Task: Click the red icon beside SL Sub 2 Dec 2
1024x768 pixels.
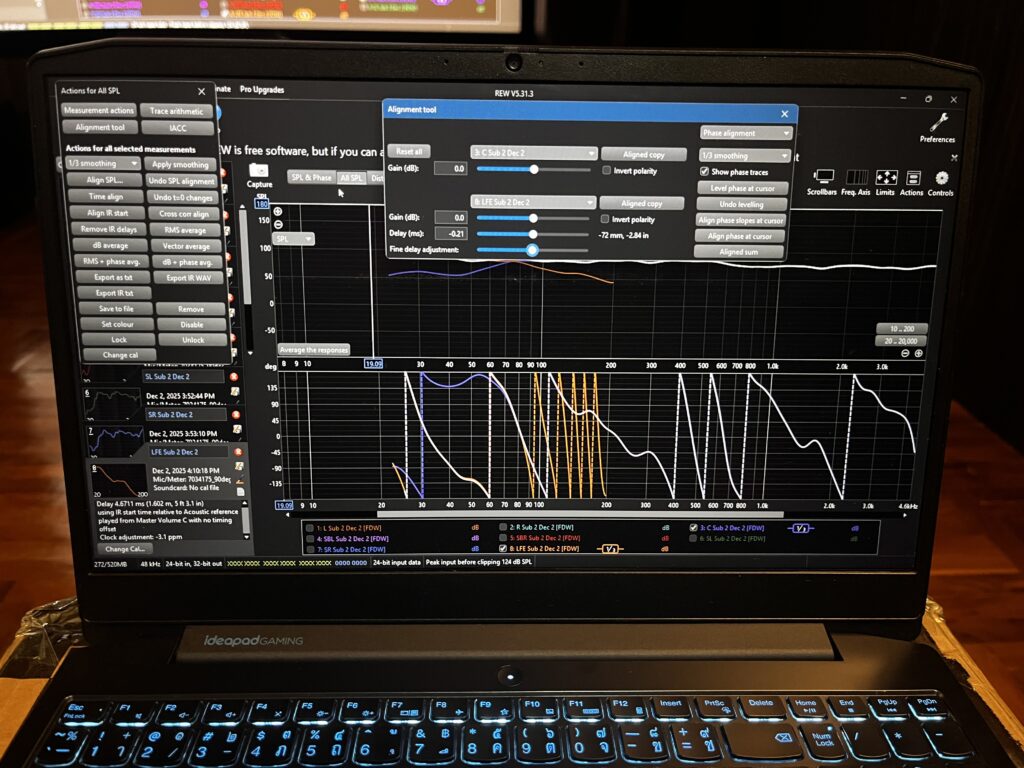Action: coord(233,377)
